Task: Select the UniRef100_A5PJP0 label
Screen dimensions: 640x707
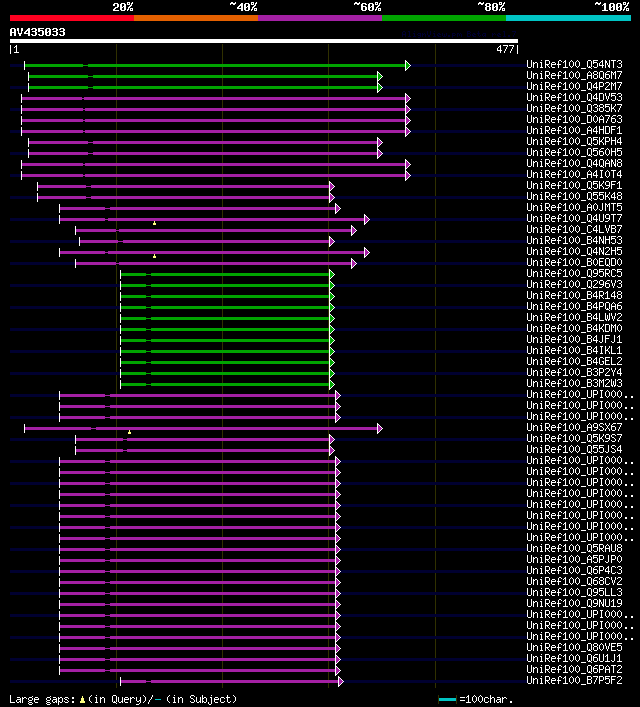Action: [574, 560]
